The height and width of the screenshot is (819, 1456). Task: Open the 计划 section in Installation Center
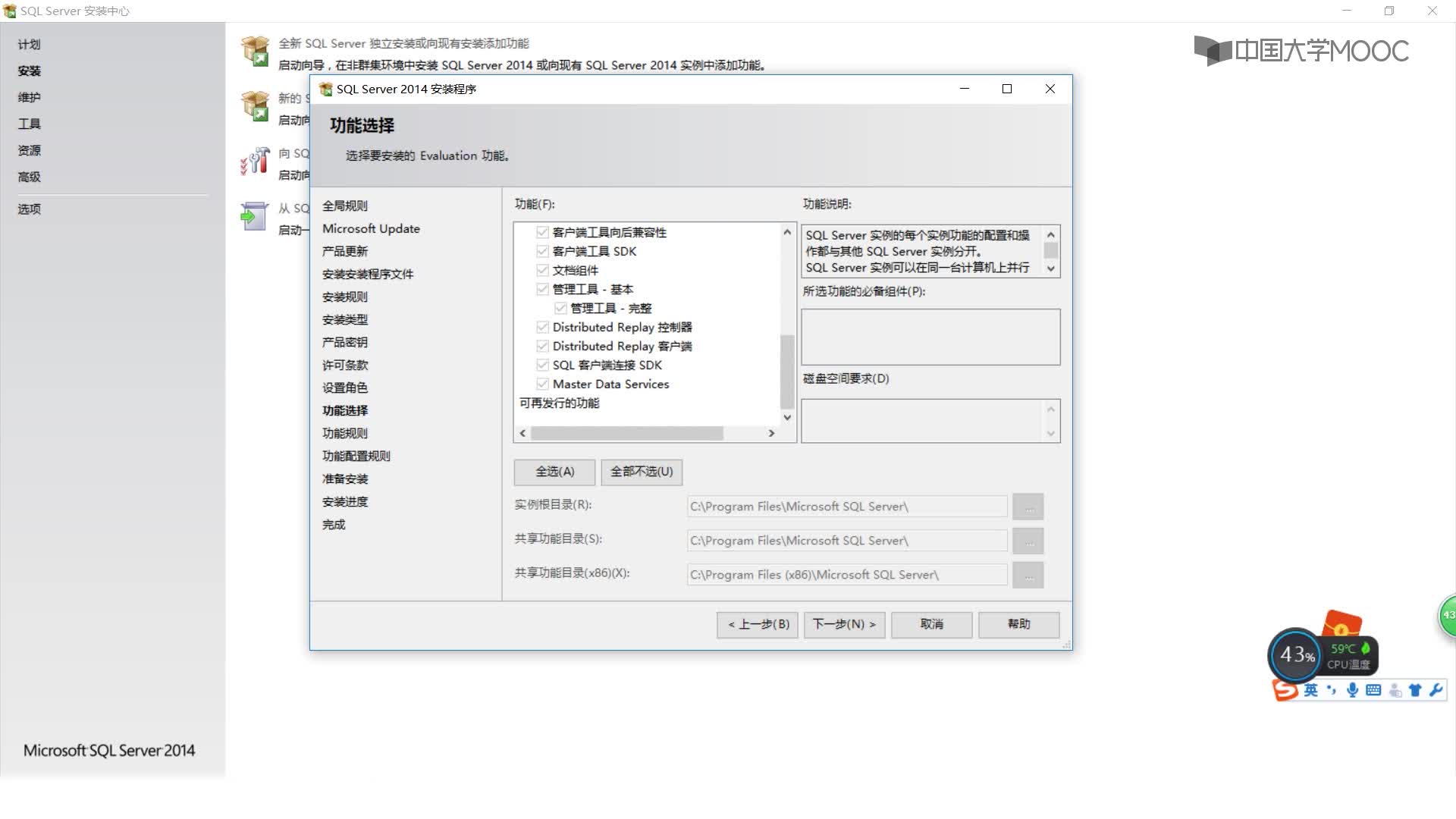coord(30,44)
